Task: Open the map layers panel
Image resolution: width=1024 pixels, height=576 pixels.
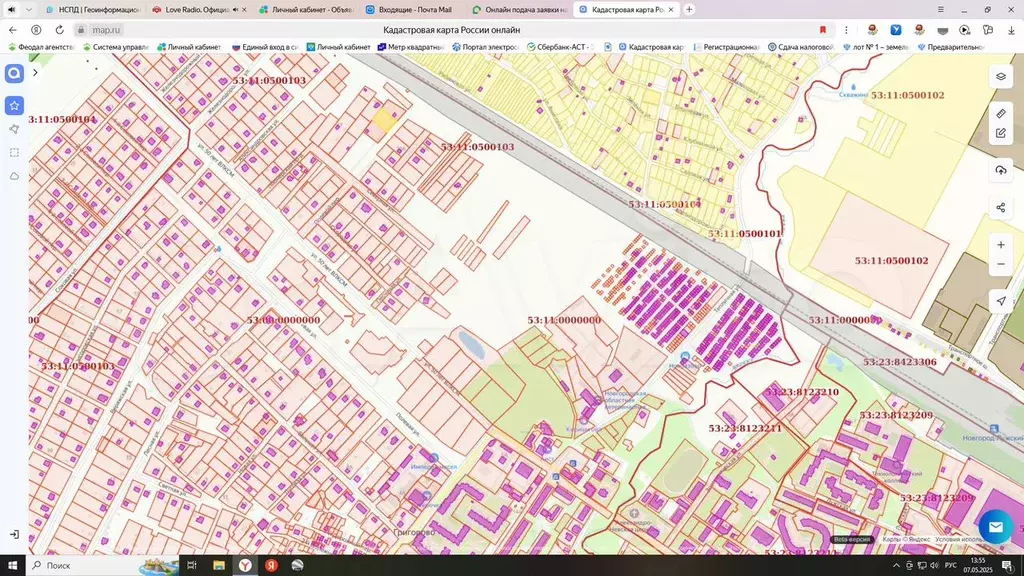Action: [1000, 76]
